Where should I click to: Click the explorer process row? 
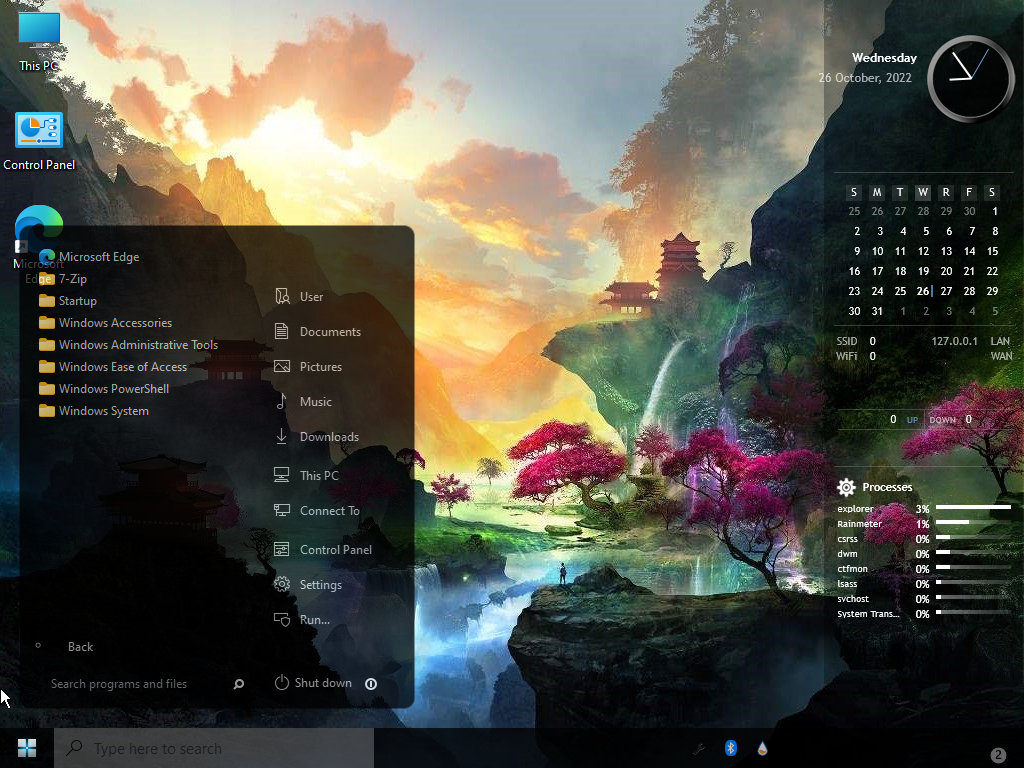(924, 509)
